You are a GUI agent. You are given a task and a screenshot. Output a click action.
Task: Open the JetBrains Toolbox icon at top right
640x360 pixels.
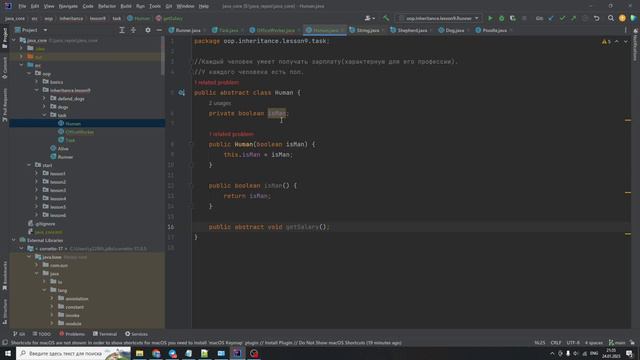pos(633,18)
